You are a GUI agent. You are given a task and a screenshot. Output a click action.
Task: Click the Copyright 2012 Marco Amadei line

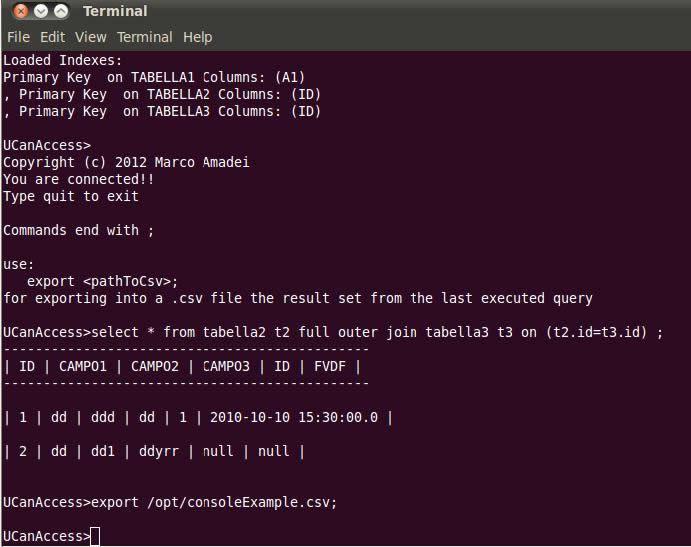[x=126, y=162]
